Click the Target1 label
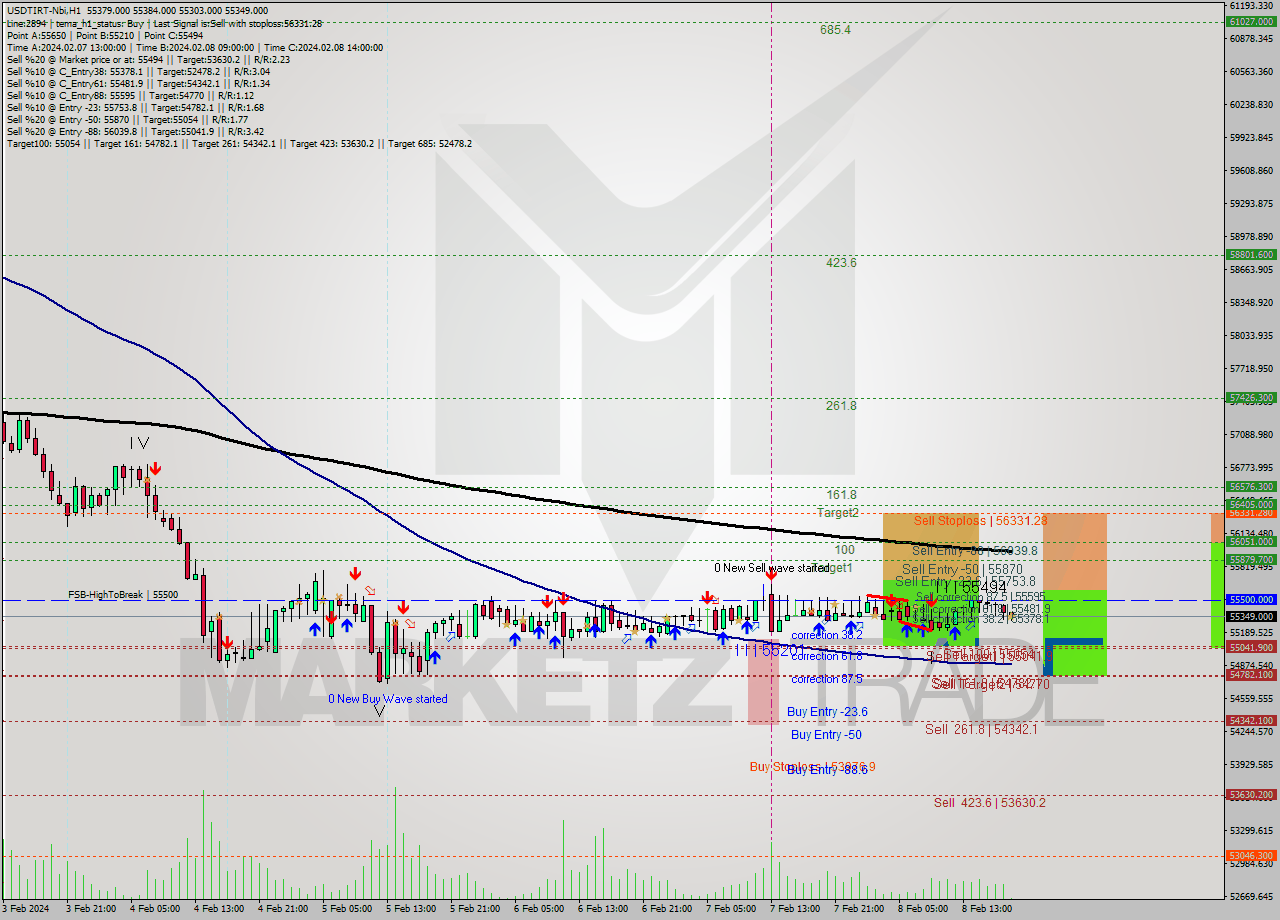 [831, 567]
